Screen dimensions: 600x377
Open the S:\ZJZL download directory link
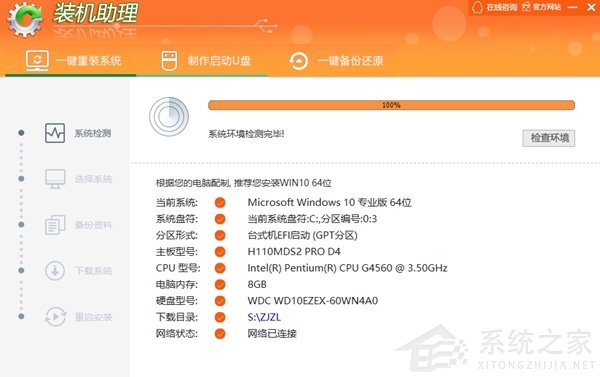click(264, 317)
